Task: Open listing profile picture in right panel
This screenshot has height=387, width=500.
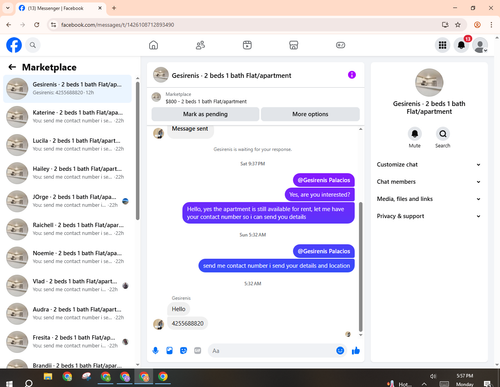Action: pyautogui.click(x=429, y=82)
